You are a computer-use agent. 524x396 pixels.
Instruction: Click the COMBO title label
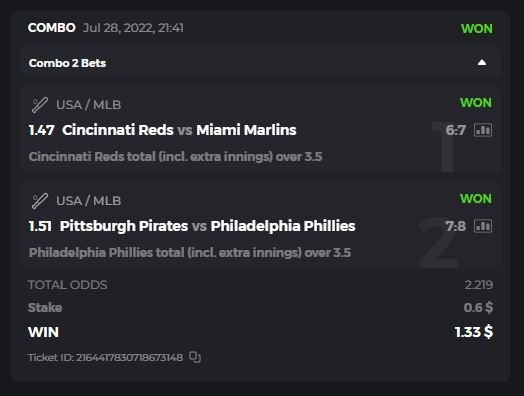click(x=52, y=28)
